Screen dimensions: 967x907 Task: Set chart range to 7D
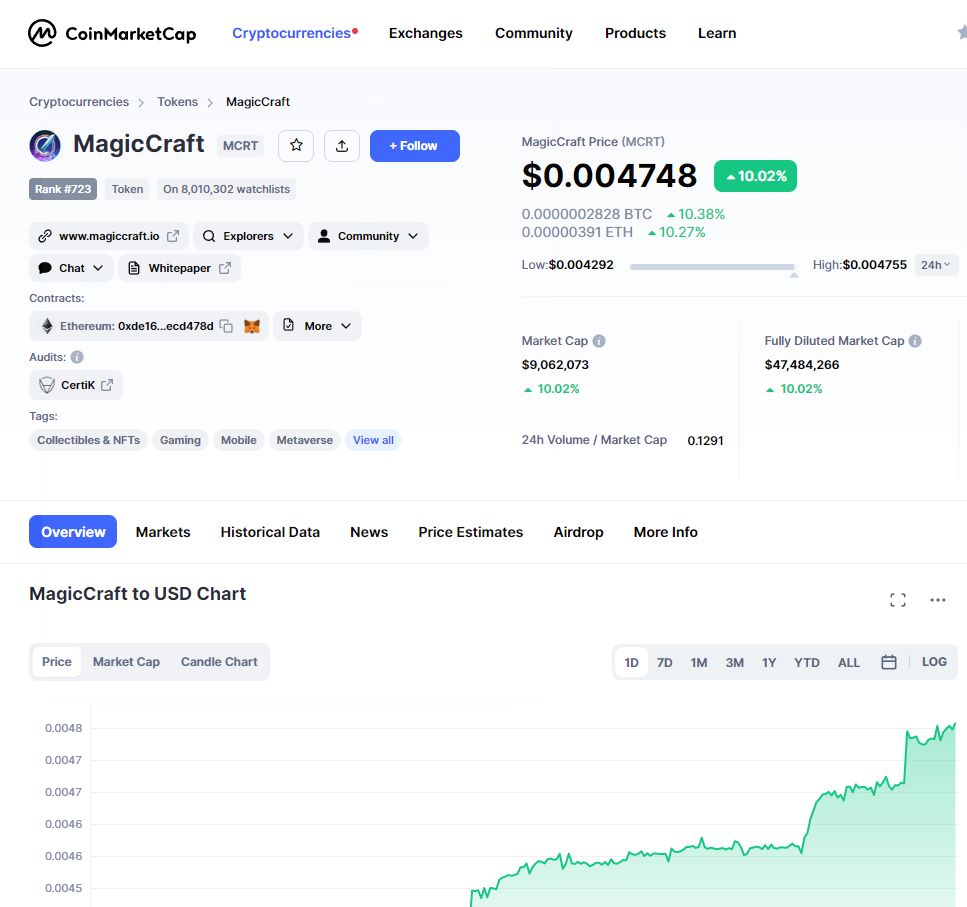click(664, 663)
